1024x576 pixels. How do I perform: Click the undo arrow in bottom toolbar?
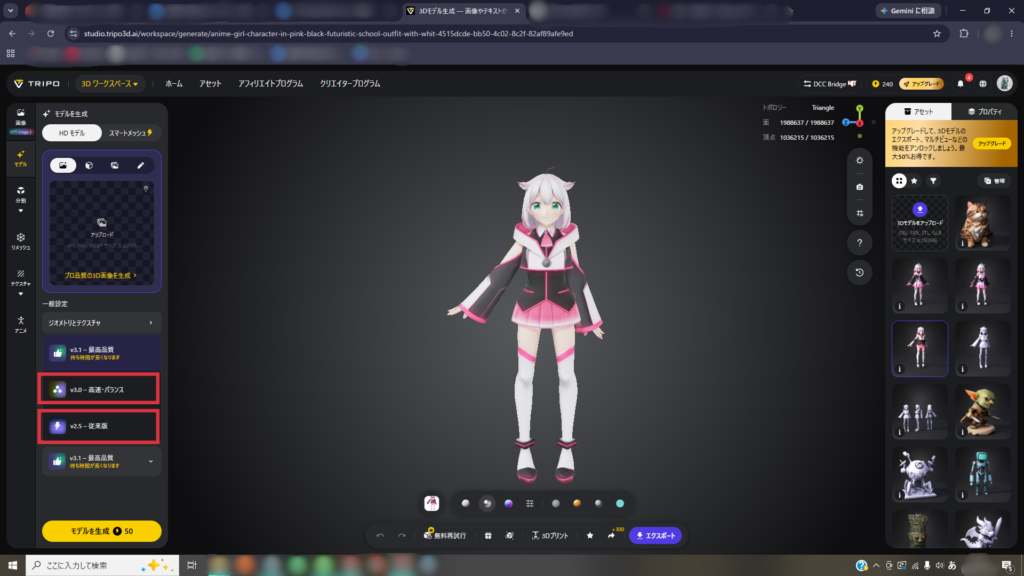pyautogui.click(x=381, y=536)
